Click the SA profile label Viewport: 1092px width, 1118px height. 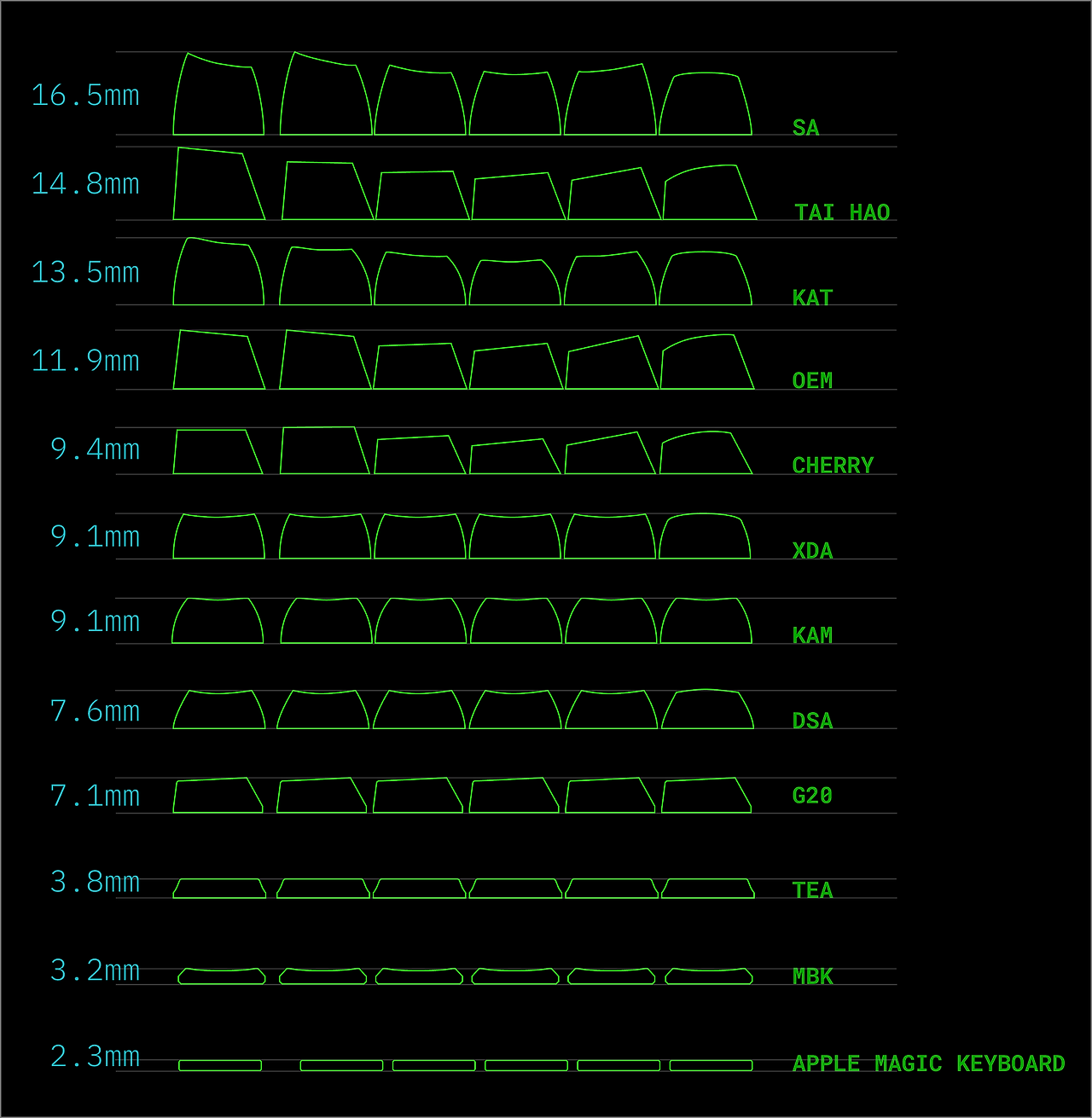pyautogui.click(x=805, y=128)
